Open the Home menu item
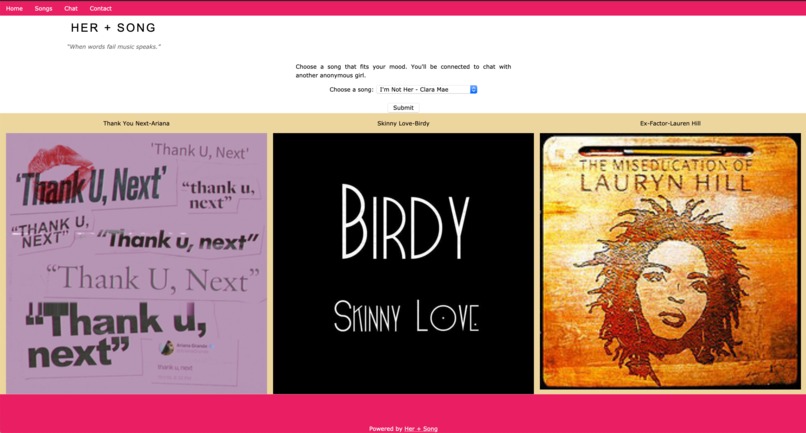This screenshot has height=433, width=806. (x=14, y=8)
